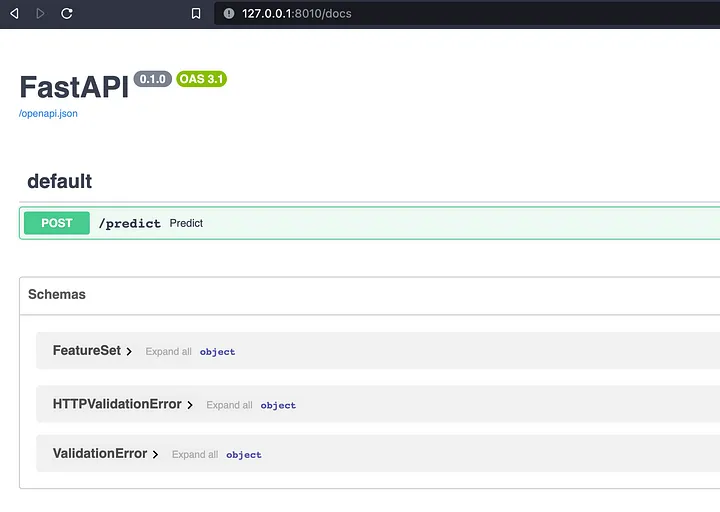
Task: Open site info icon beside the URL
Action: pyautogui.click(x=228, y=14)
